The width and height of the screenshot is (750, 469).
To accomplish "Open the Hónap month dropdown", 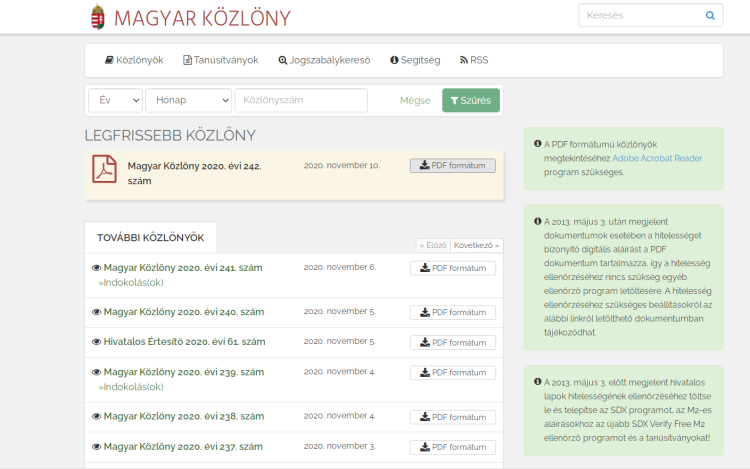I will [188, 100].
